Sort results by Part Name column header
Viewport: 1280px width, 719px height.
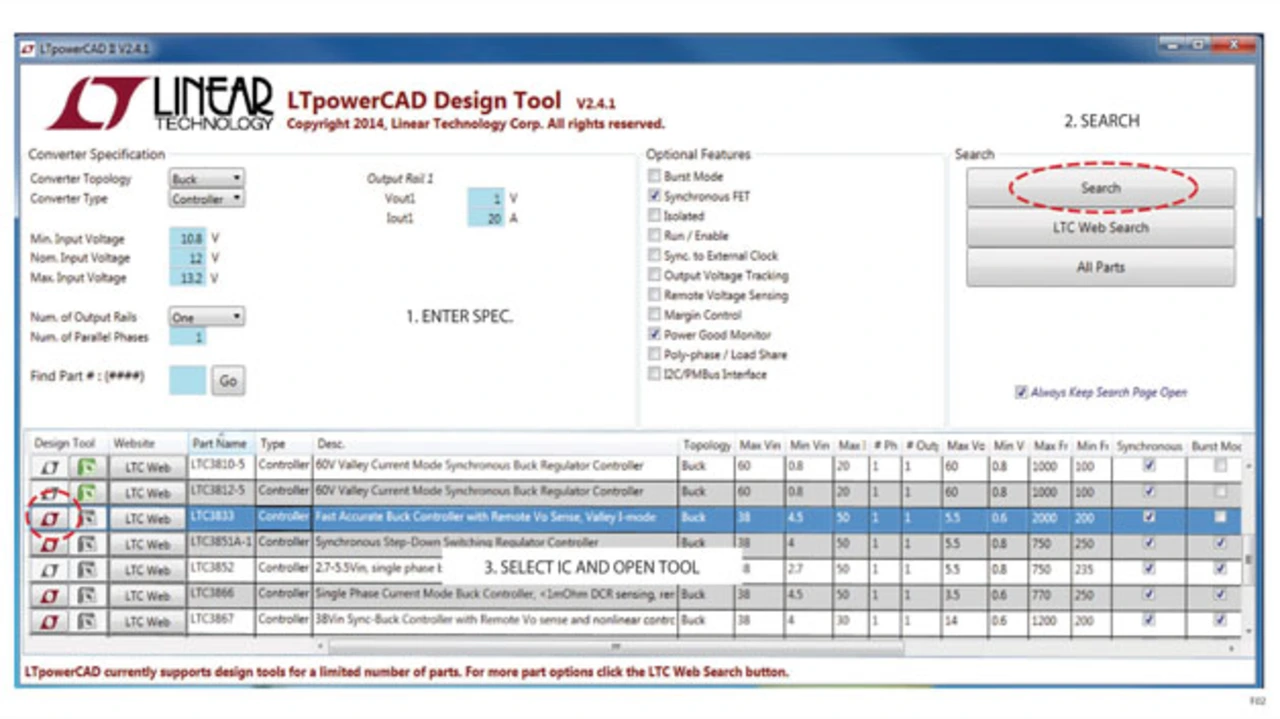(x=219, y=443)
